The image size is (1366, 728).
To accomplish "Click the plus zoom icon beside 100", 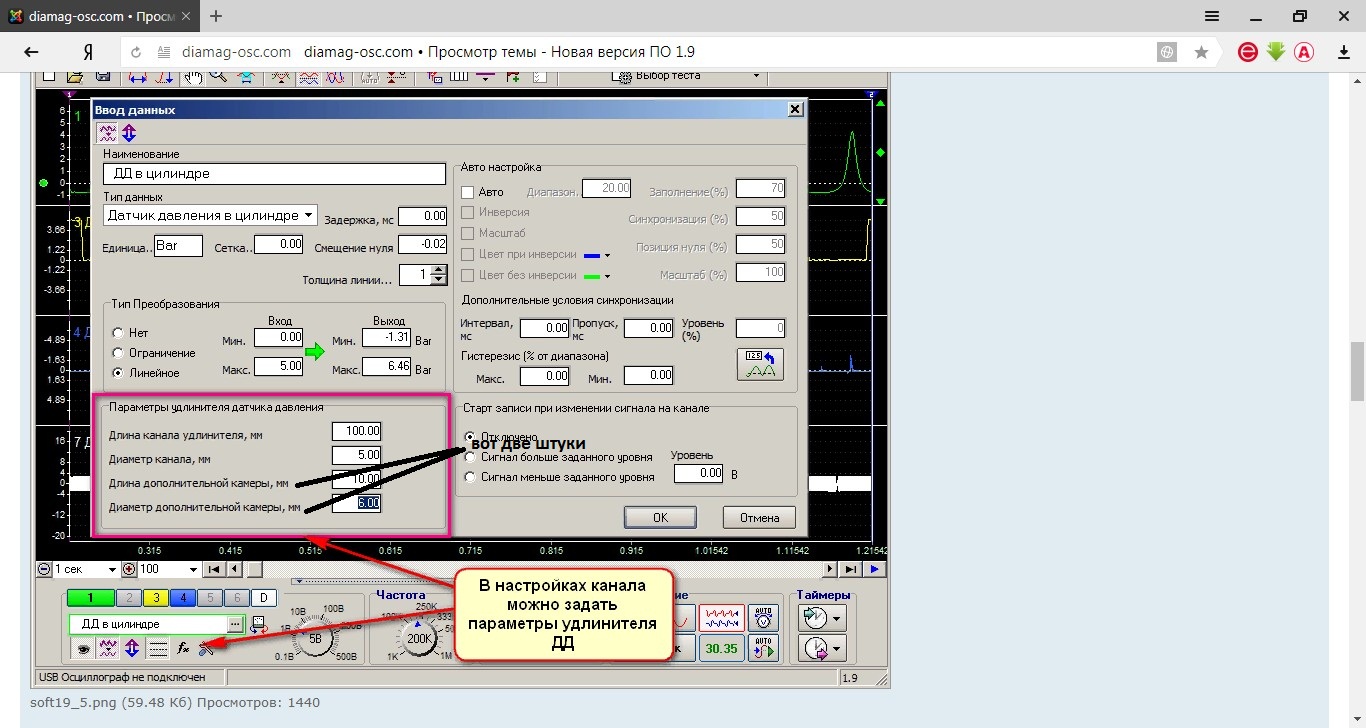I will click(x=129, y=569).
